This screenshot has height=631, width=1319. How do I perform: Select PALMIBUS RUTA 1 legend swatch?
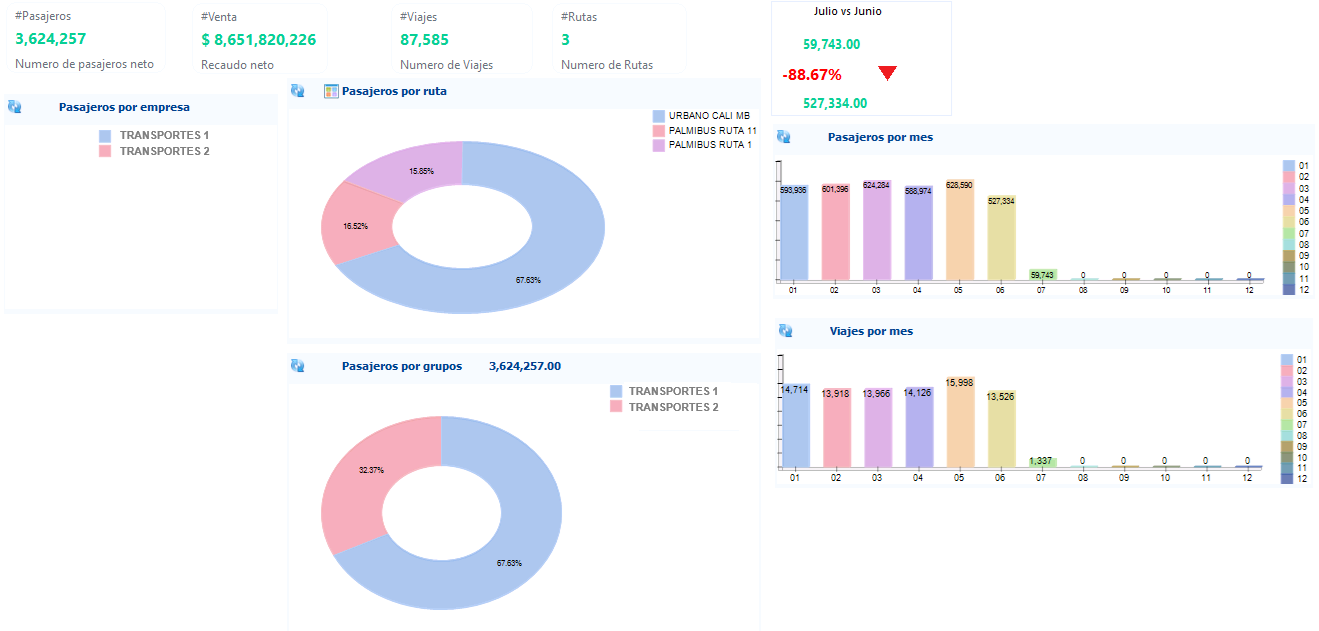[658, 145]
